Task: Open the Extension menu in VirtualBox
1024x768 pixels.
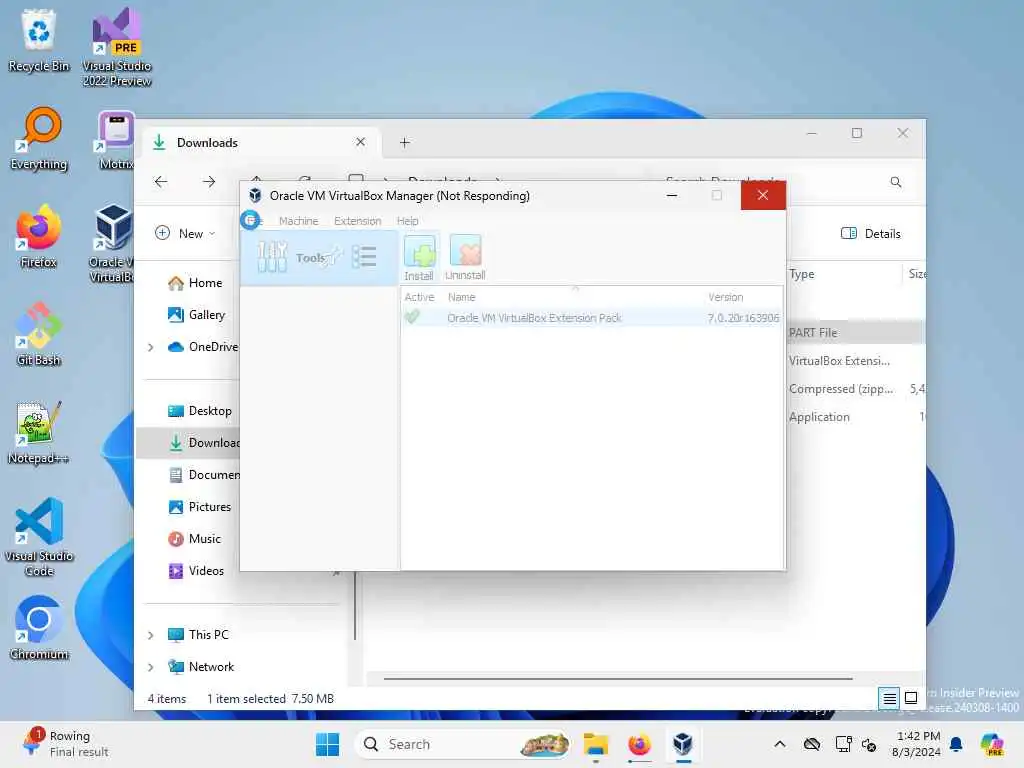Action: pyautogui.click(x=357, y=221)
